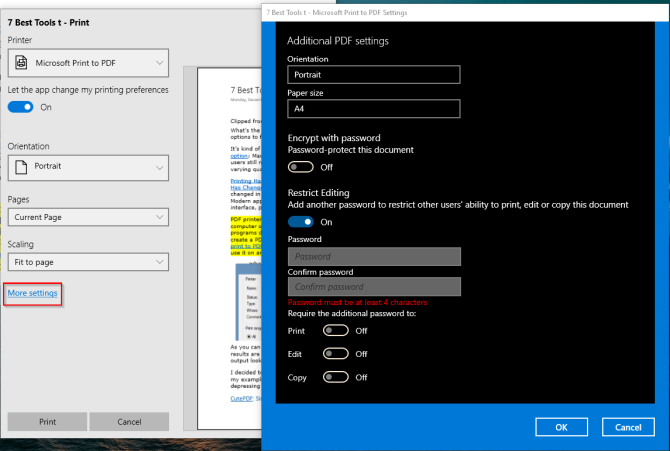Confirm PDF settings with the OK button
The height and width of the screenshot is (451, 670).
pyautogui.click(x=561, y=427)
